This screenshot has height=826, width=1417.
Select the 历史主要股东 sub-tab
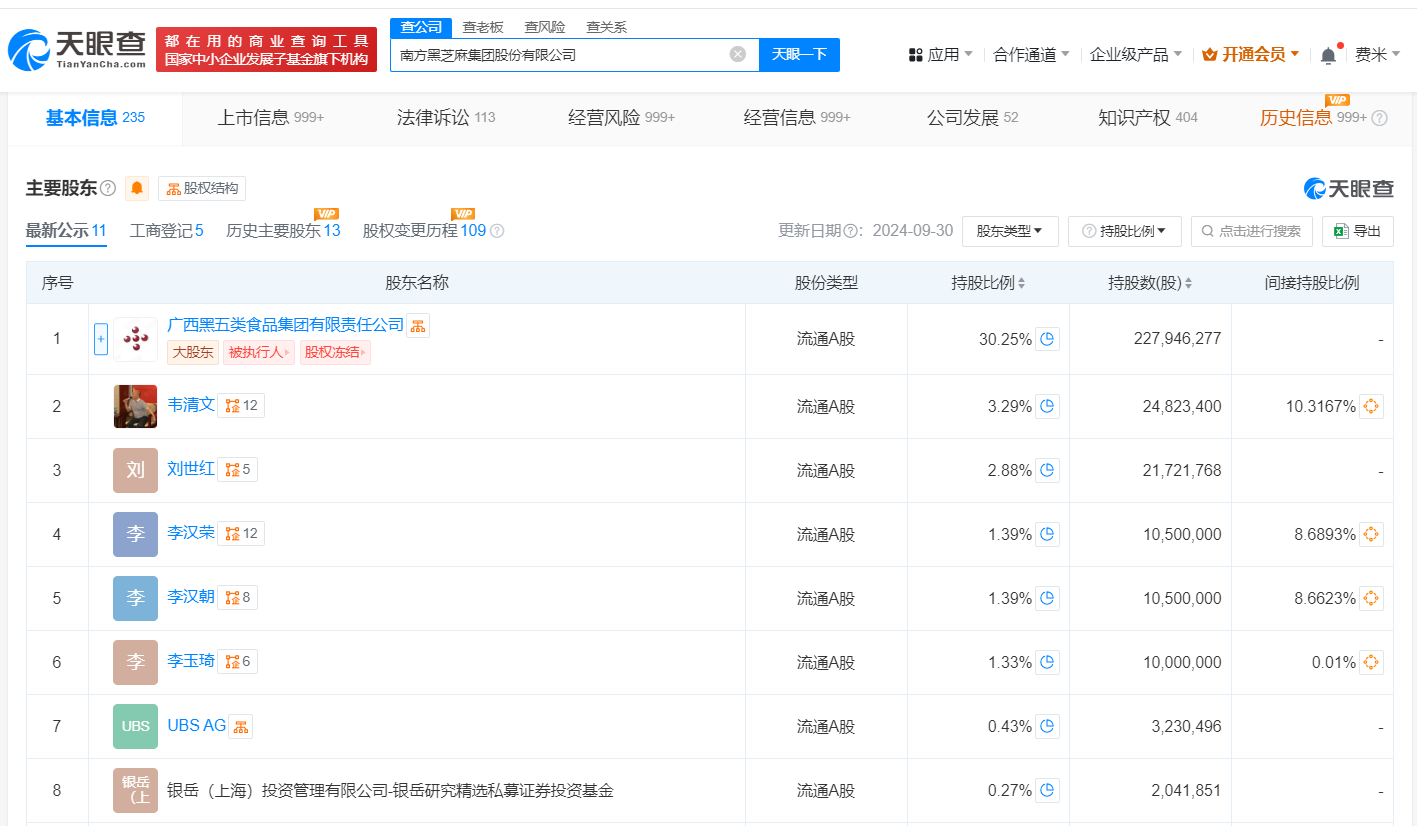coord(284,231)
